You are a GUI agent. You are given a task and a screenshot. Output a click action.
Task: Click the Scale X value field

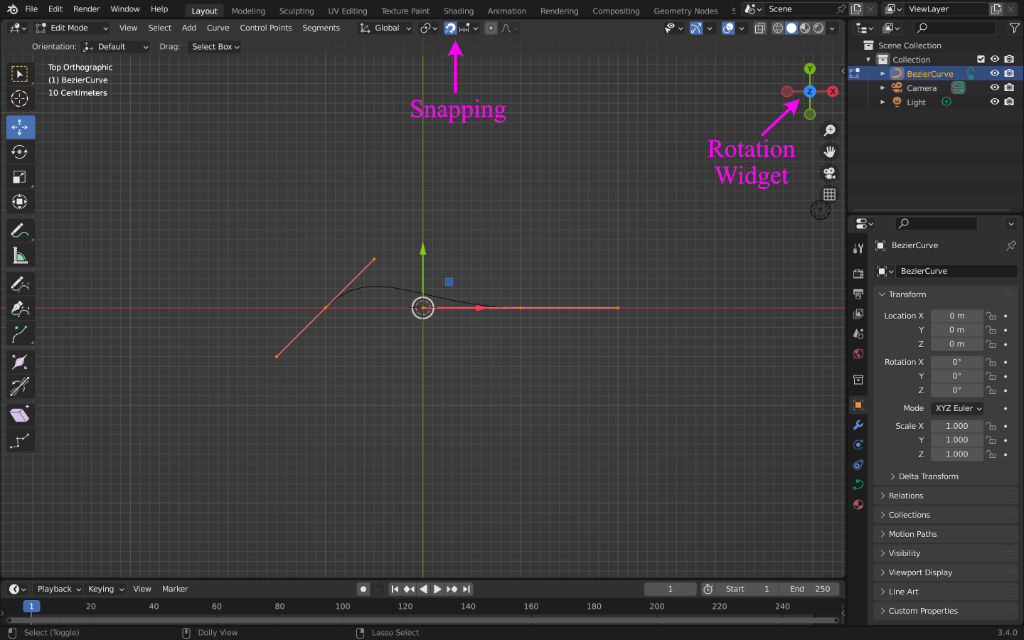(956, 426)
